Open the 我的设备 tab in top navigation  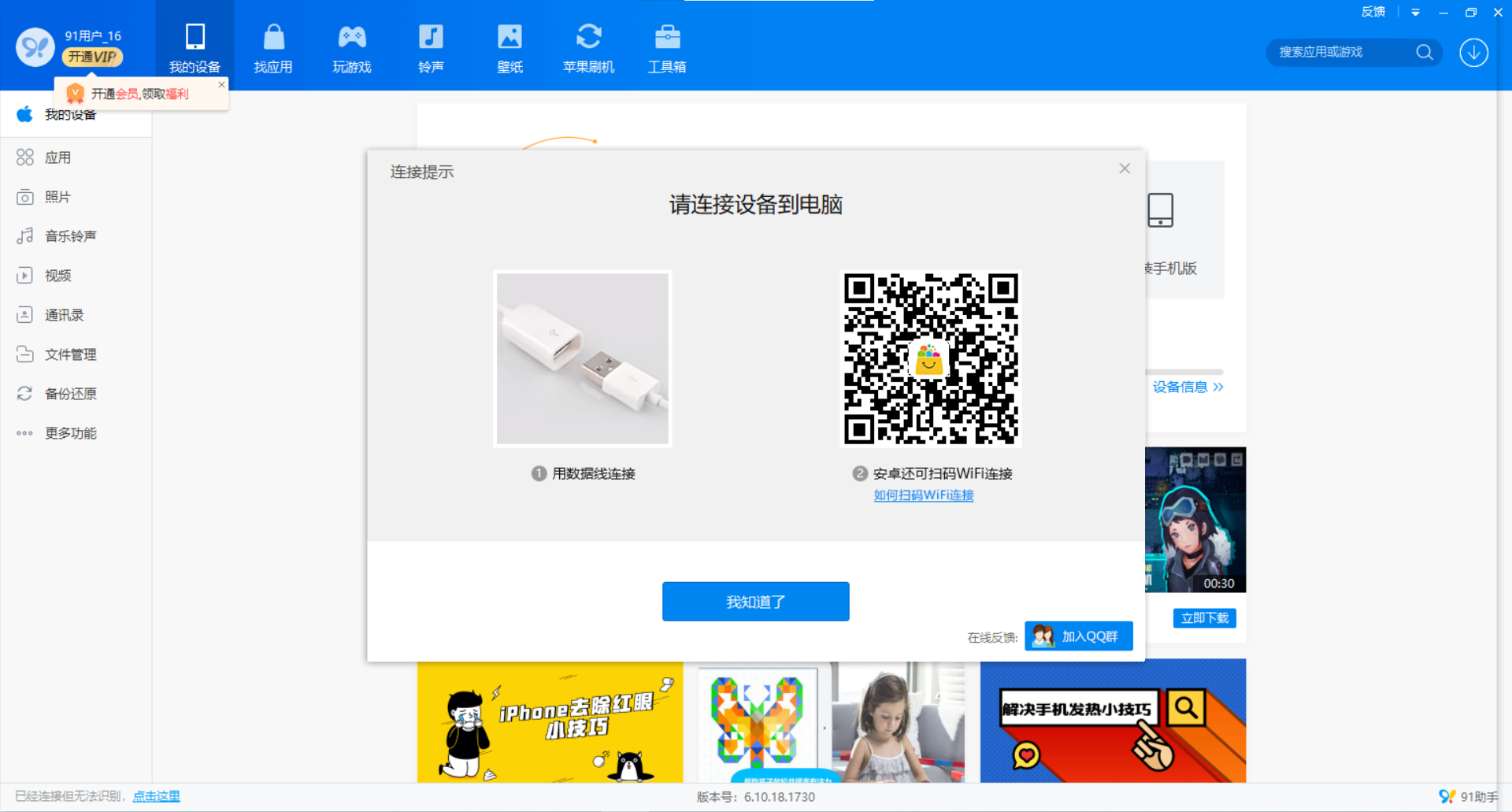[x=195, y=46]
